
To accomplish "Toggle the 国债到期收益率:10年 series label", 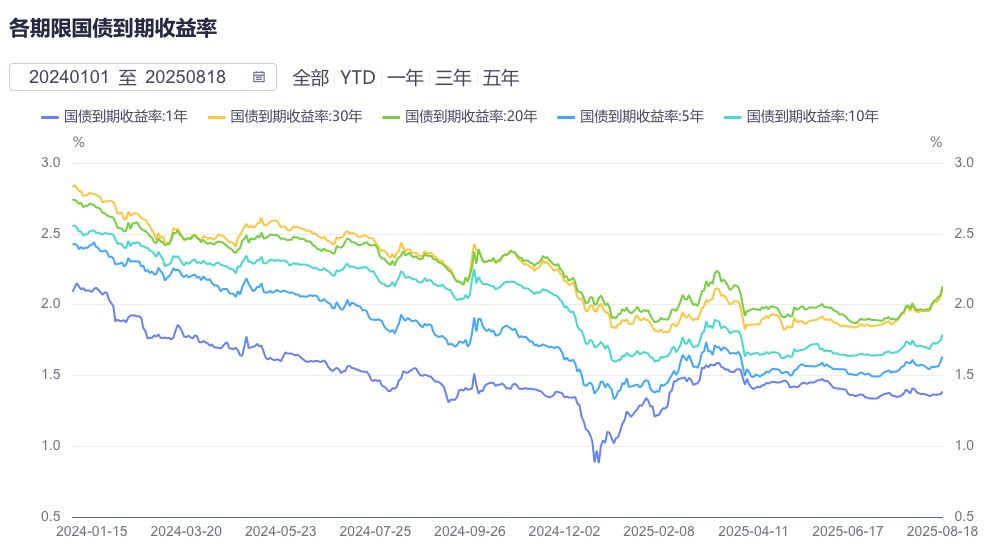I will [812, 117].
